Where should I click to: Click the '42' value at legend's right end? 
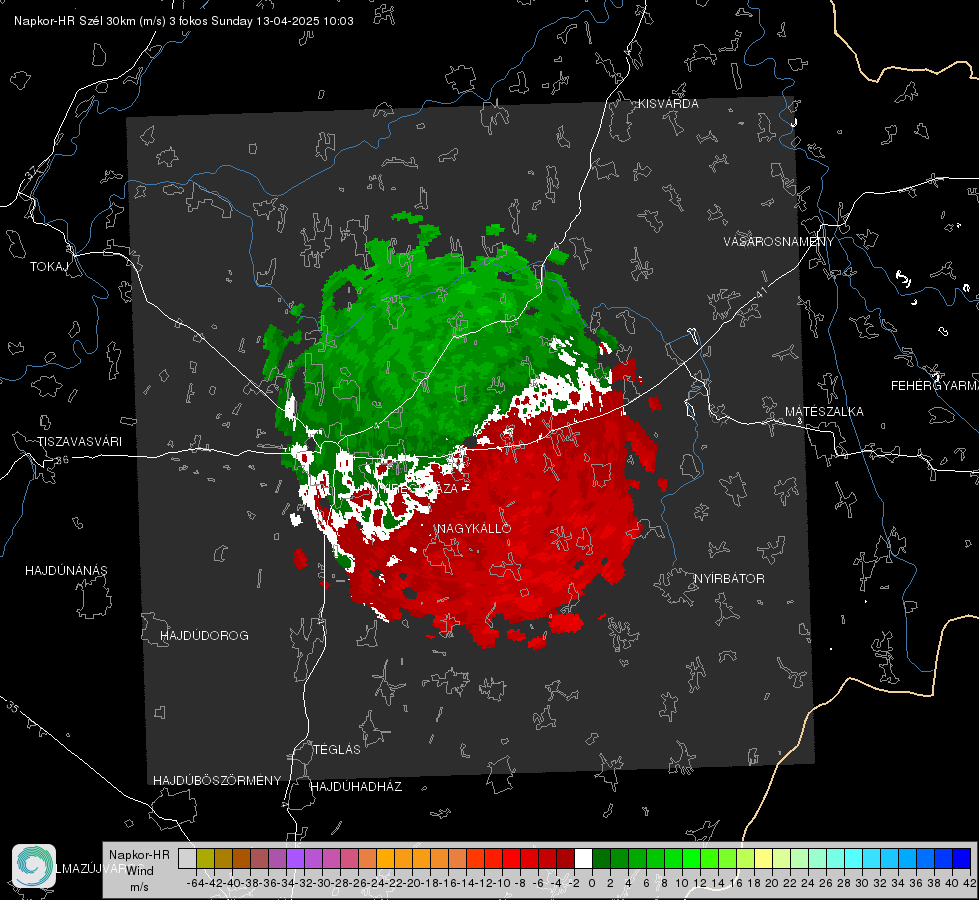pyautogui.click(x=970, y=883)
